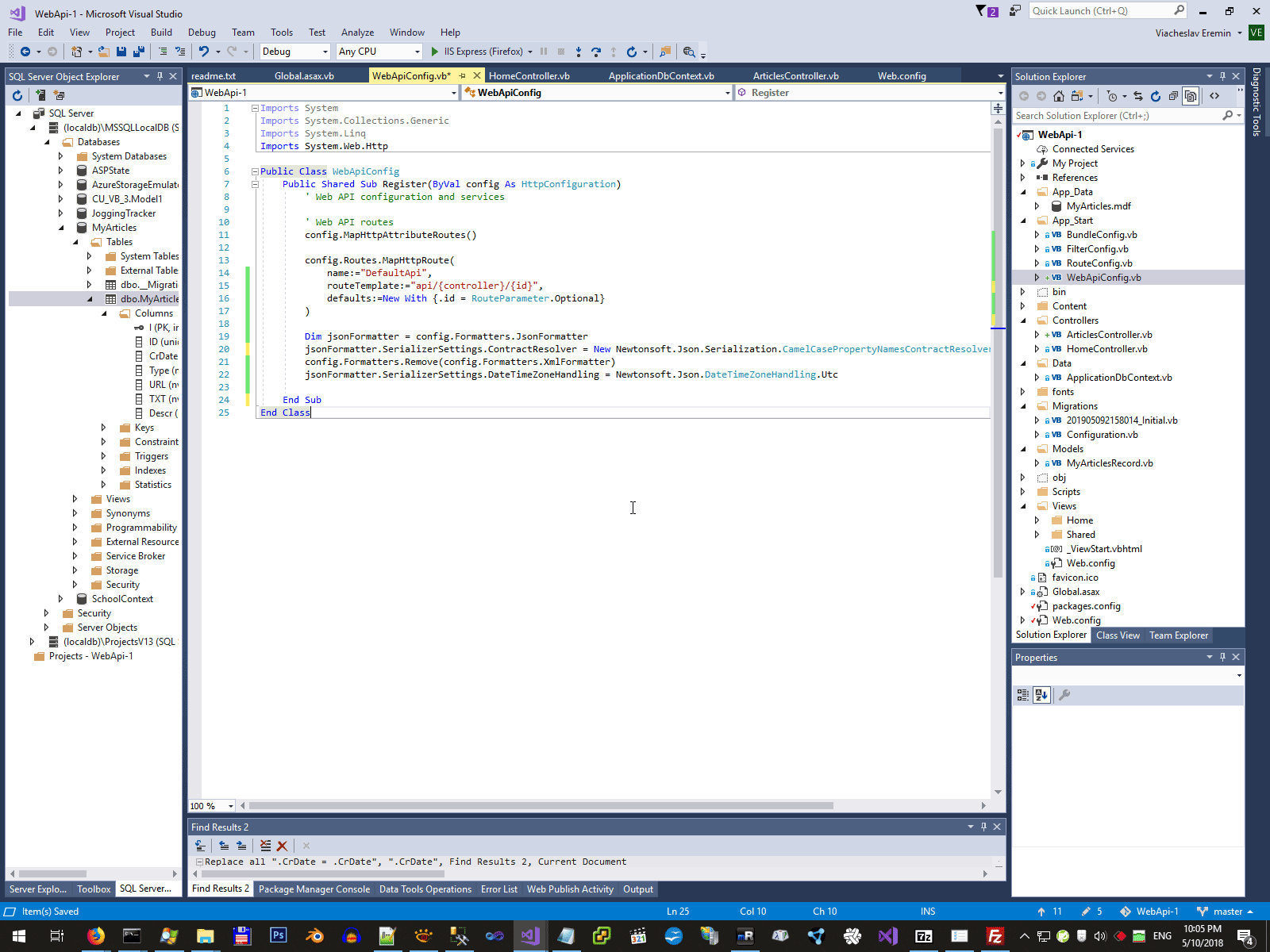
Task: Open the feedback icon beside Quick Launch
Action: tap(1014, 11)
